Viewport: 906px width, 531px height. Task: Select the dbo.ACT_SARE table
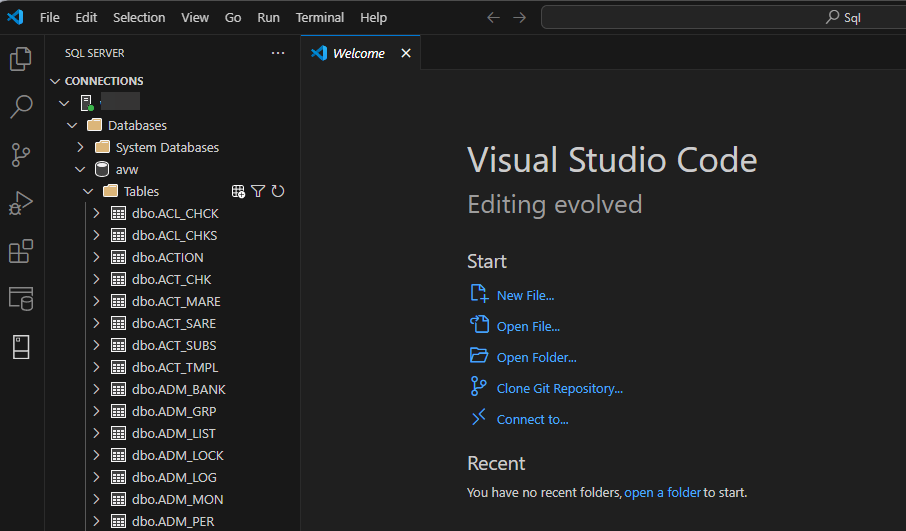point(172,324)
